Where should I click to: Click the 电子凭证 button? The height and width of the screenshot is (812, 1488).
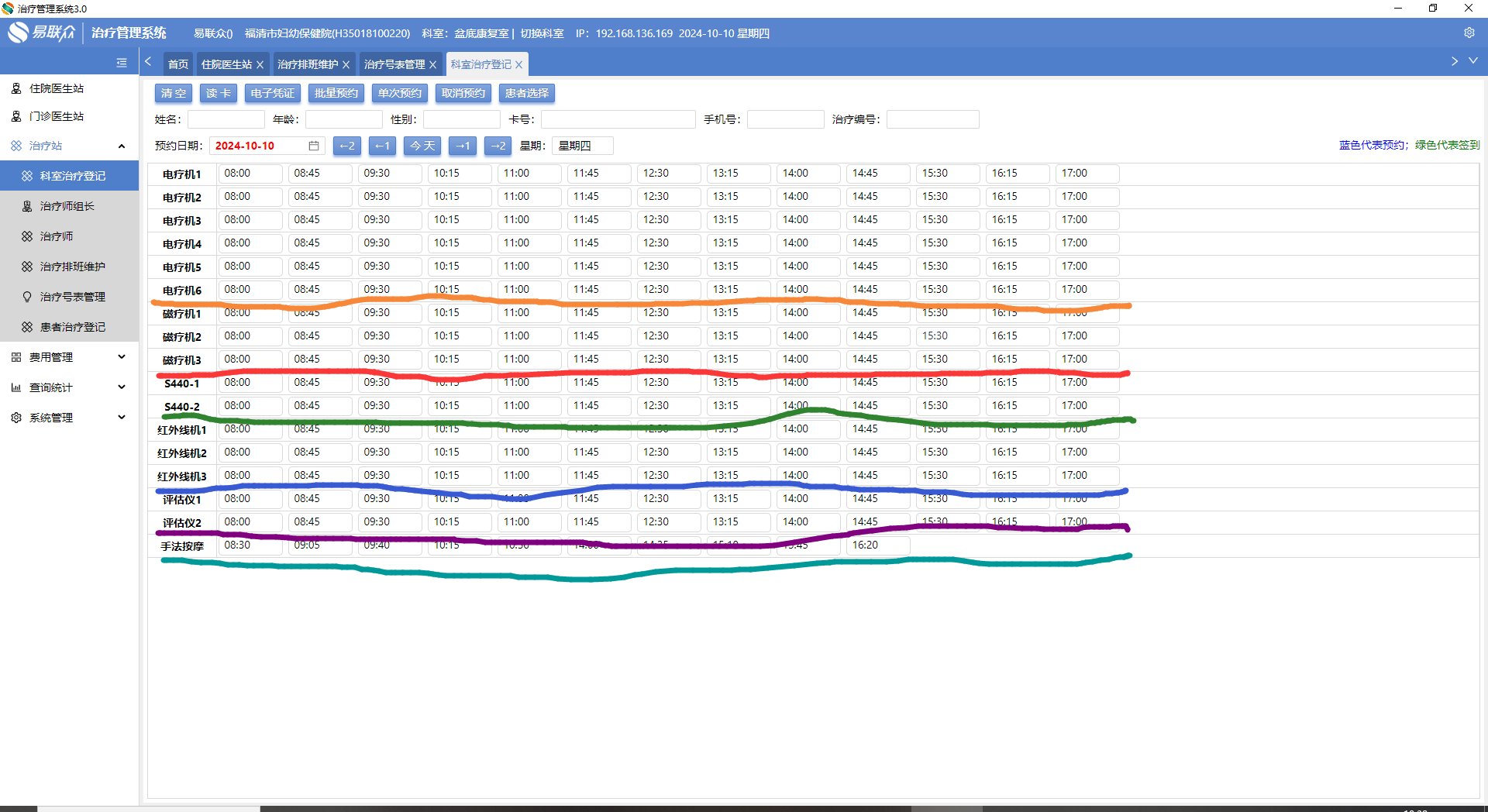[273, 93]
